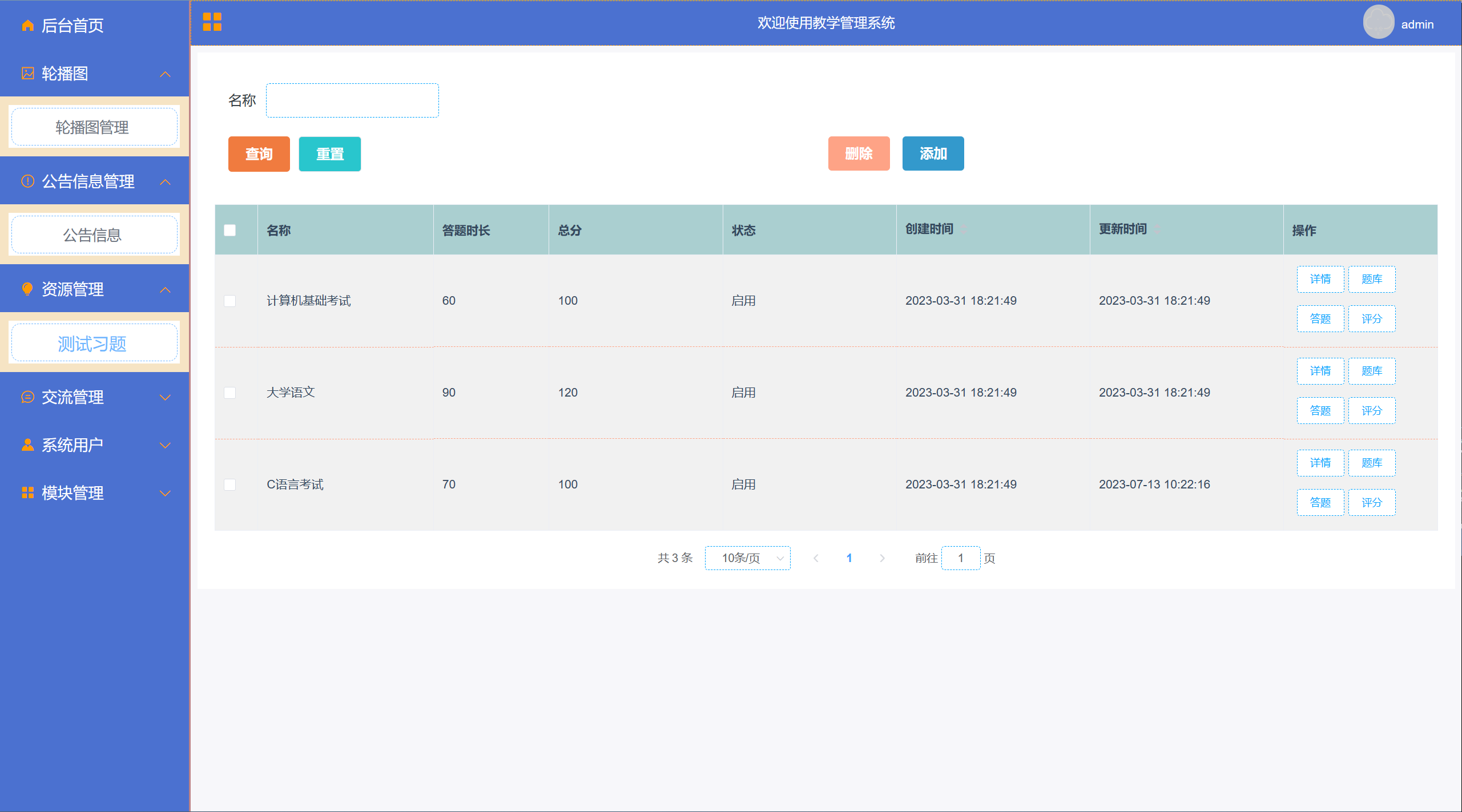1462x812 pixels.
Task: Click the grid icon beside 模块管理
Action: click(27, 492)
